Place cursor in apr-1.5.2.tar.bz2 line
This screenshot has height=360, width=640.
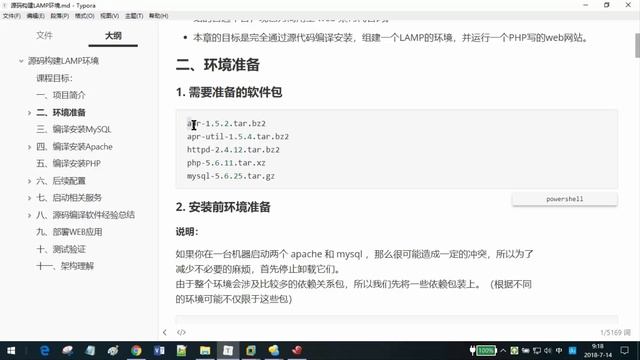tap(227, 123)
